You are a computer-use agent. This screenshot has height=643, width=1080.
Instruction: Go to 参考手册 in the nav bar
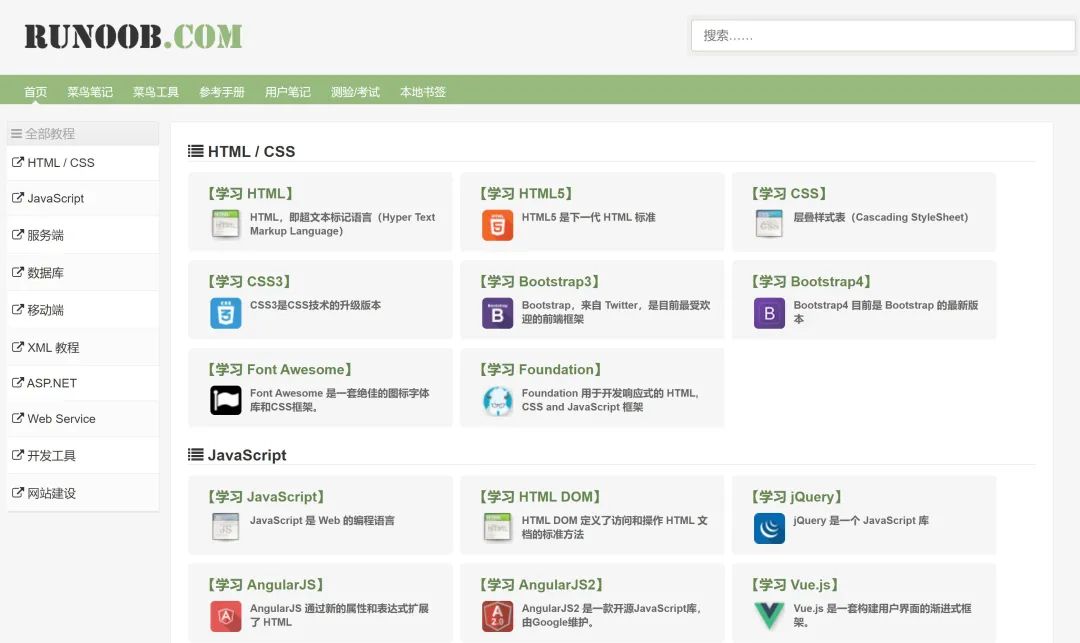click(221, 92)
